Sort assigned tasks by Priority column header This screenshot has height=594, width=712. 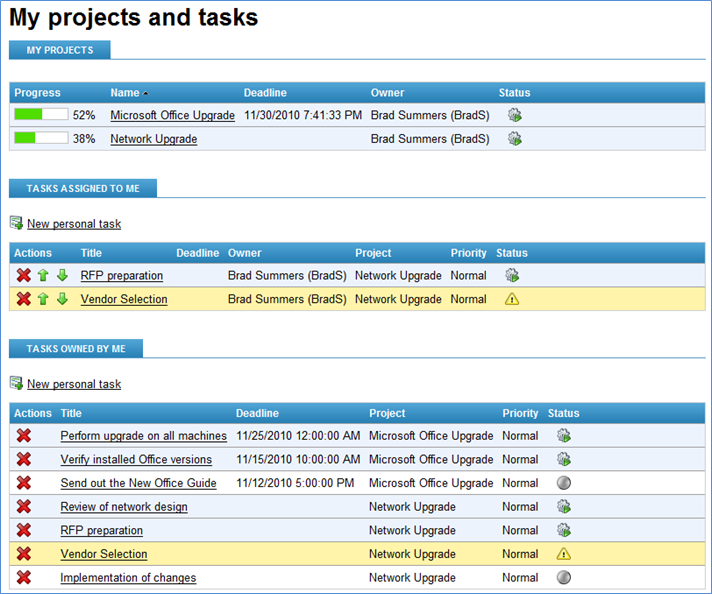tap(468, 253)
